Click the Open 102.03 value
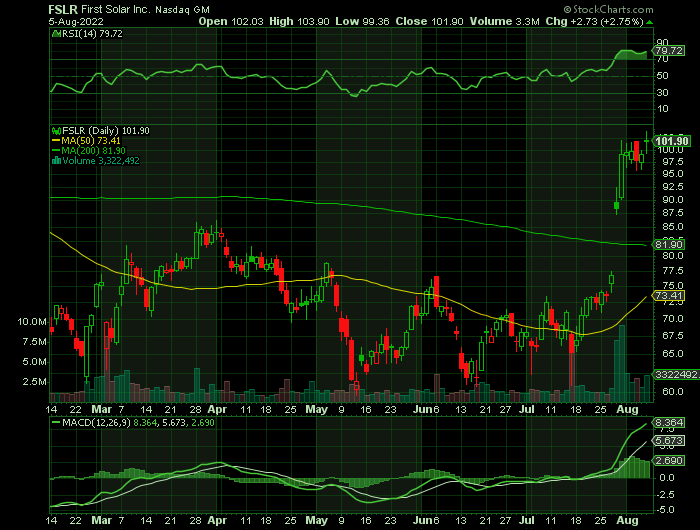Image resolution: width=700 pixels, height=530 pixels. [x=231, y=21]
